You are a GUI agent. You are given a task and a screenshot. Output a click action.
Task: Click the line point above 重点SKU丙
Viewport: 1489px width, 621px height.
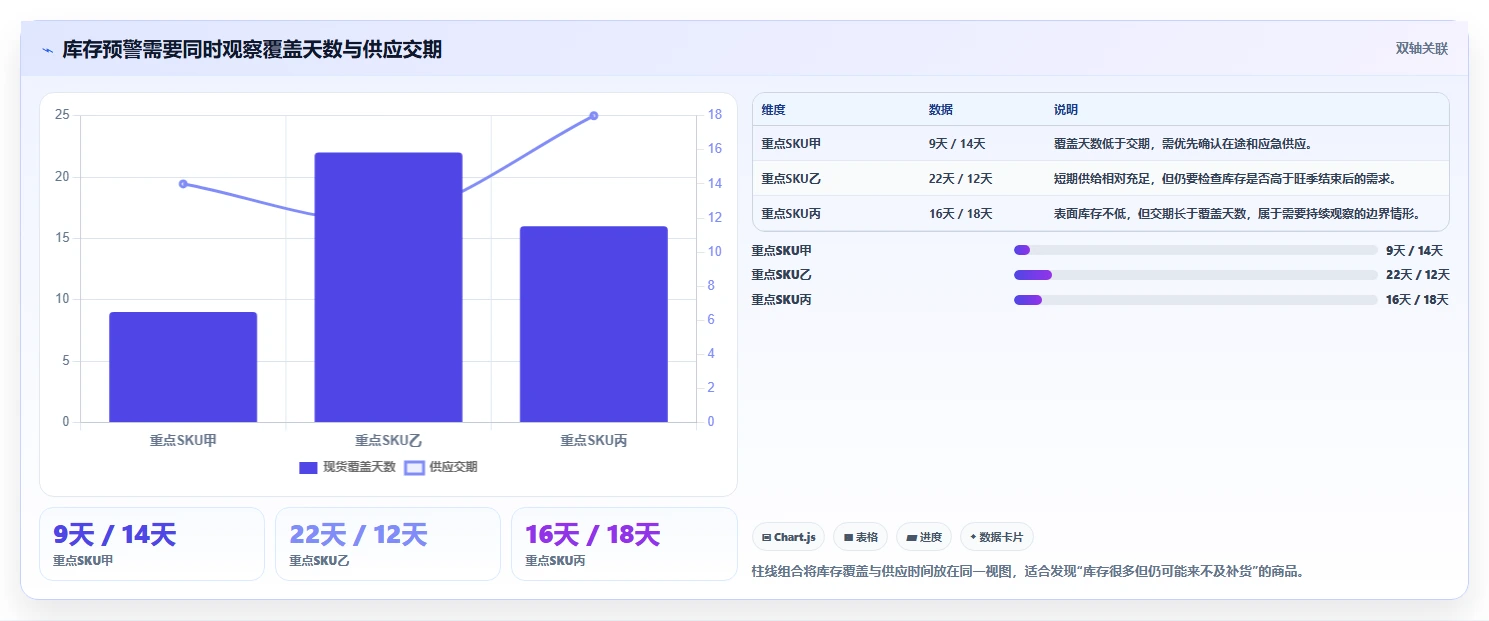[593, 116]
